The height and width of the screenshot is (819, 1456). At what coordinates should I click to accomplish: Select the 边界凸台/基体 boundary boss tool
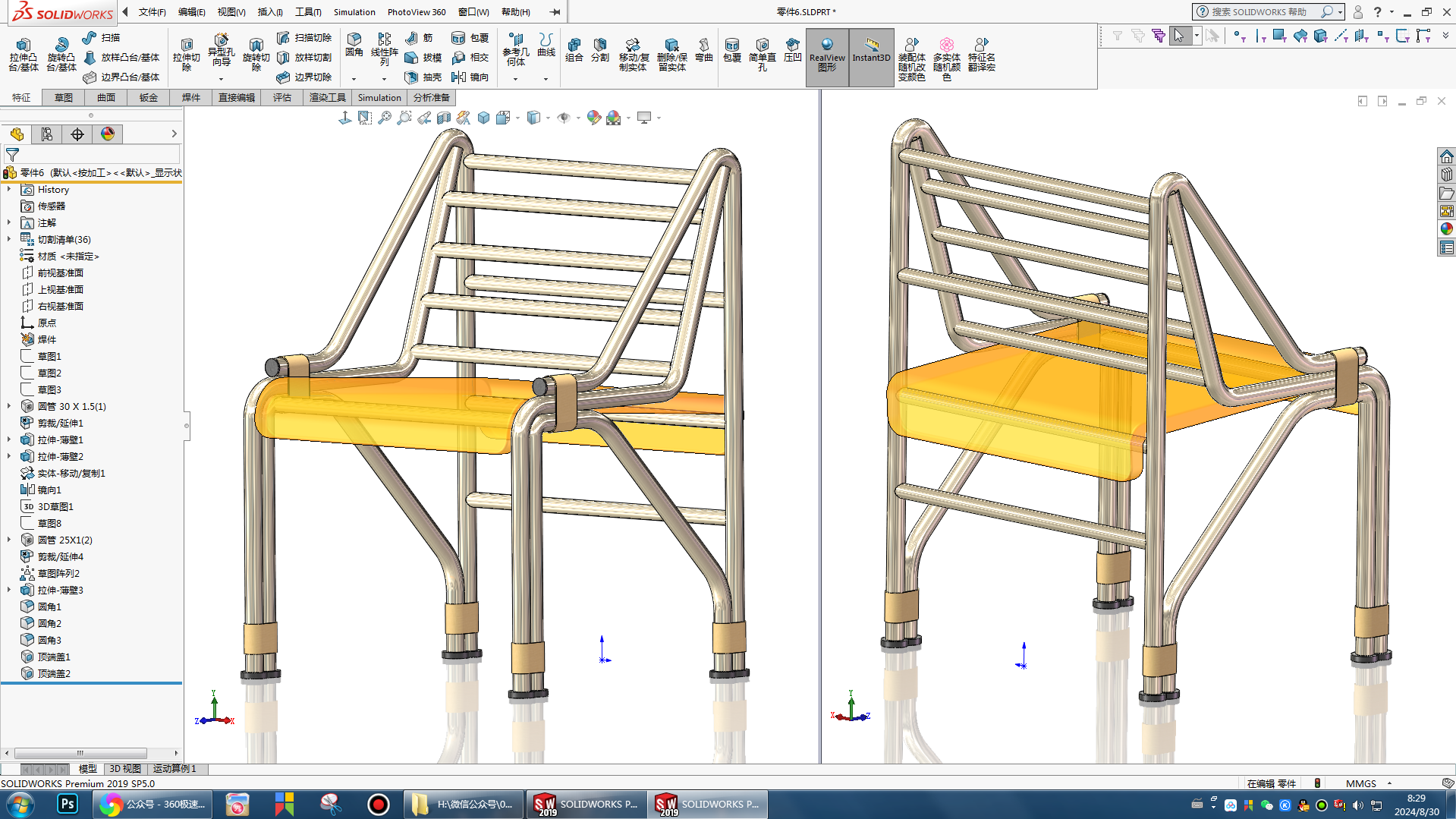[x=121, y=77]
